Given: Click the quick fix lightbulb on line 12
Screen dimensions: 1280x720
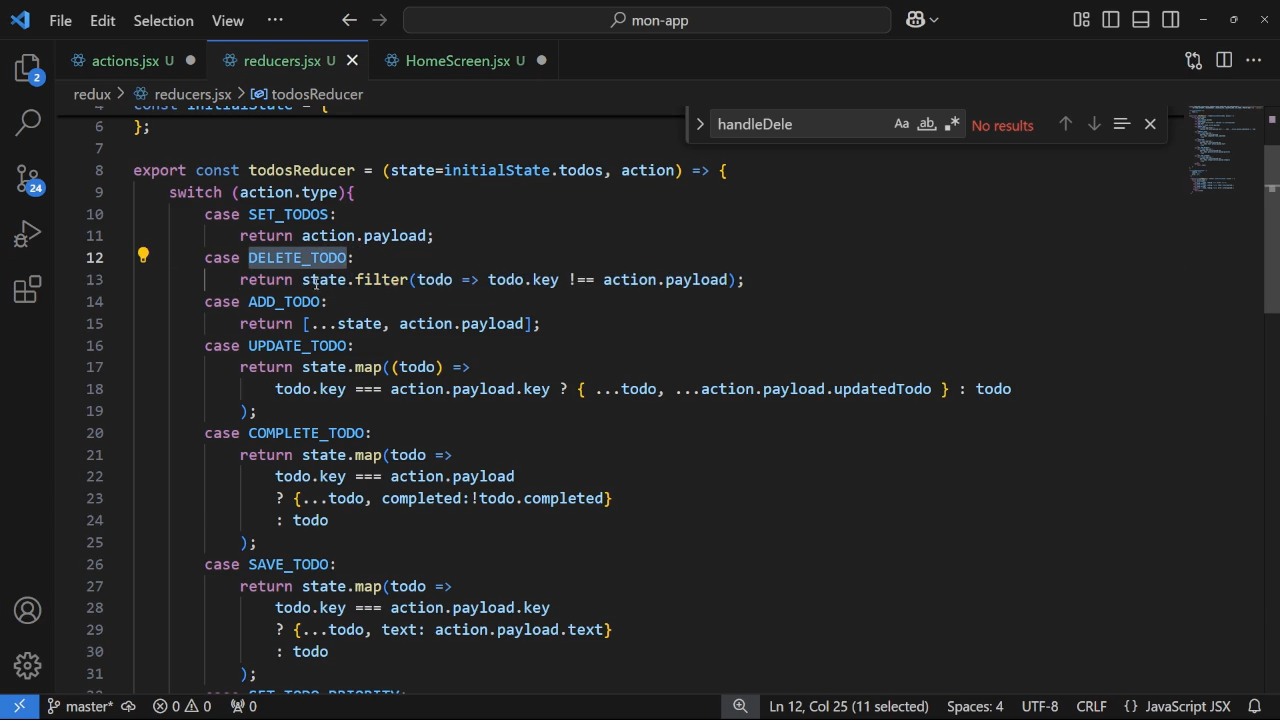Looking at the screenshot, I should point(143,255).
